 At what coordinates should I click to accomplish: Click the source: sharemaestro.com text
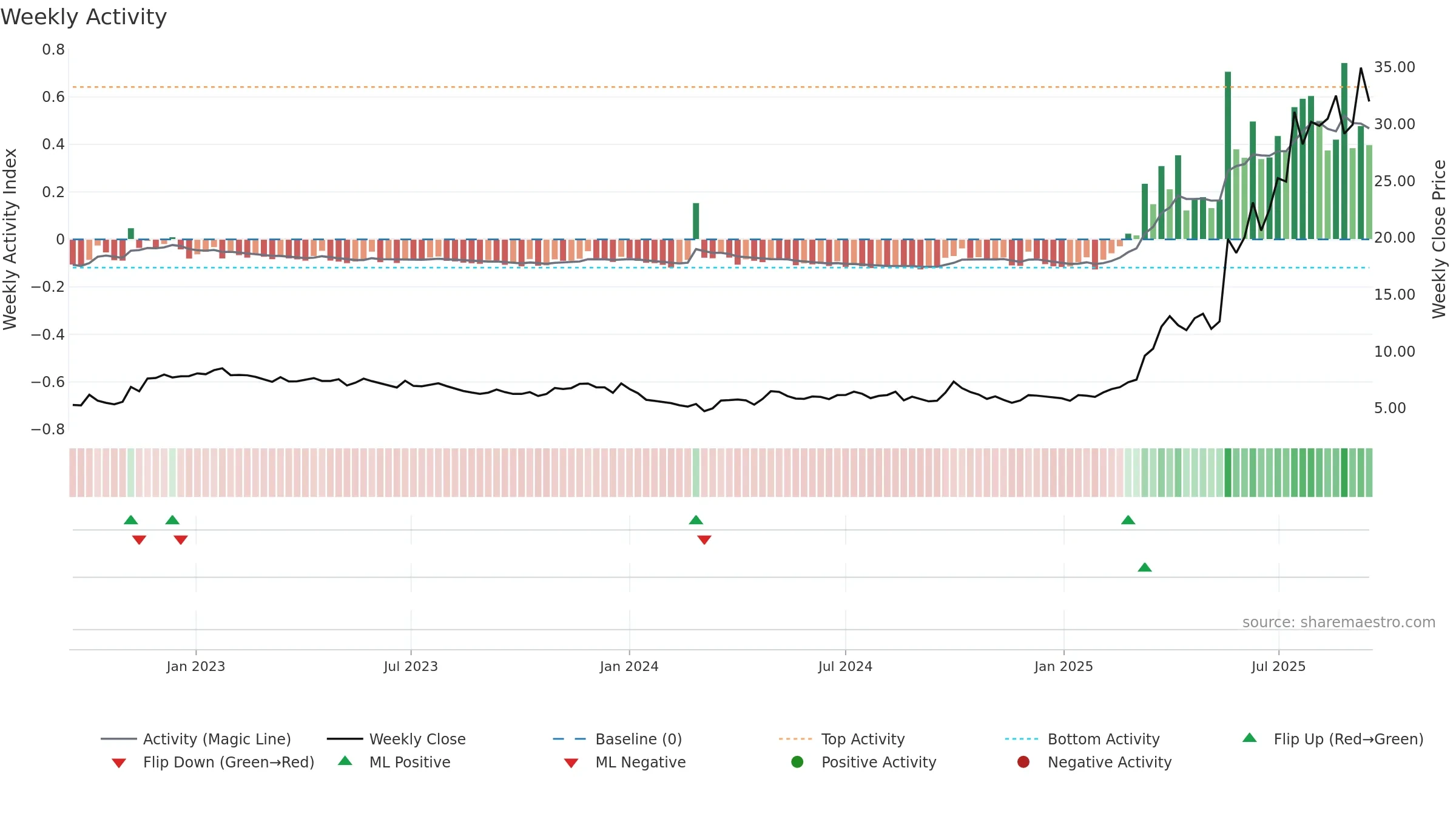point(1339,622)
